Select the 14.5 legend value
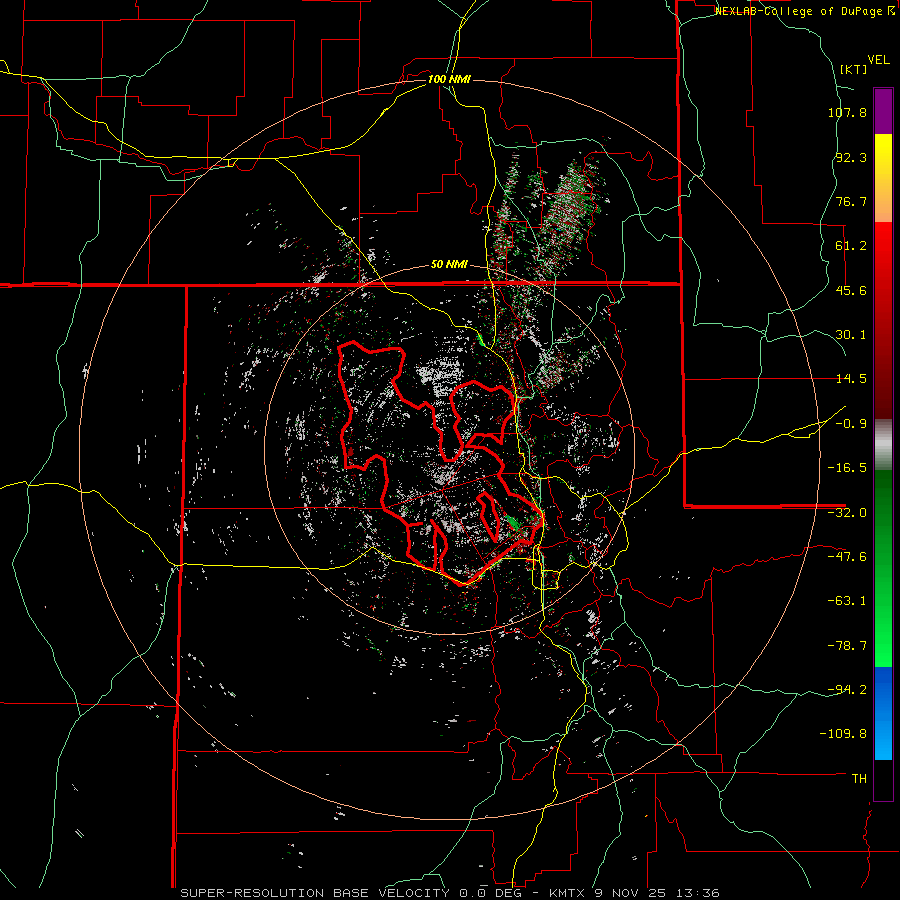900x900 pixels. (851, 379)
